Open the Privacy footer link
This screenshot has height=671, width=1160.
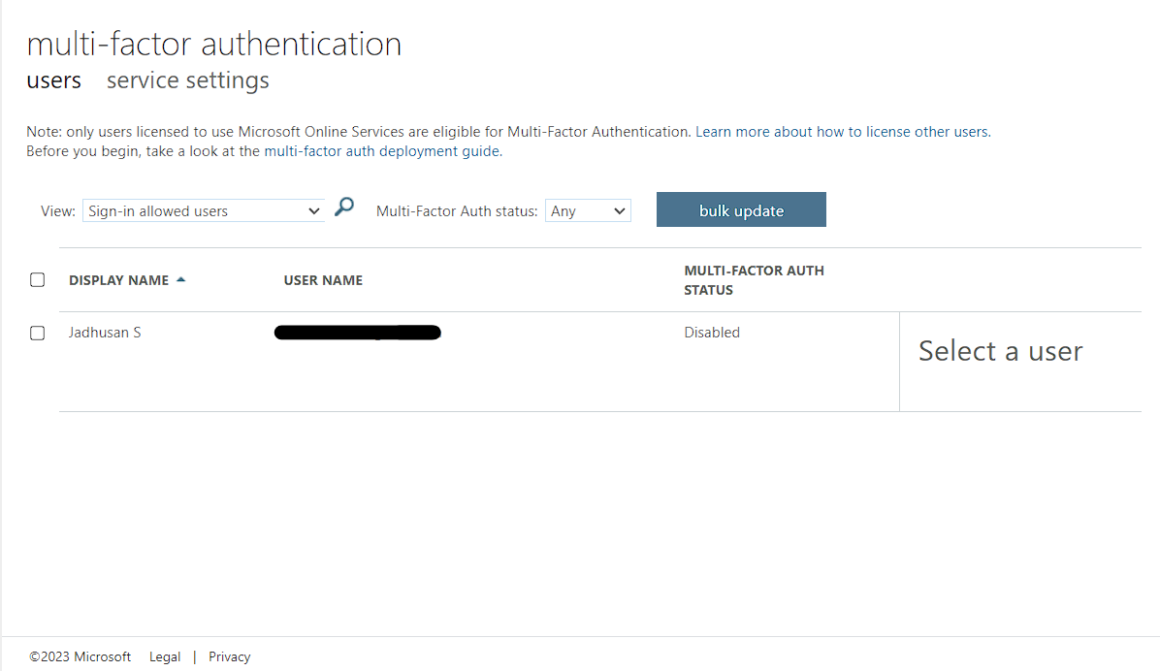coord(229,657)
